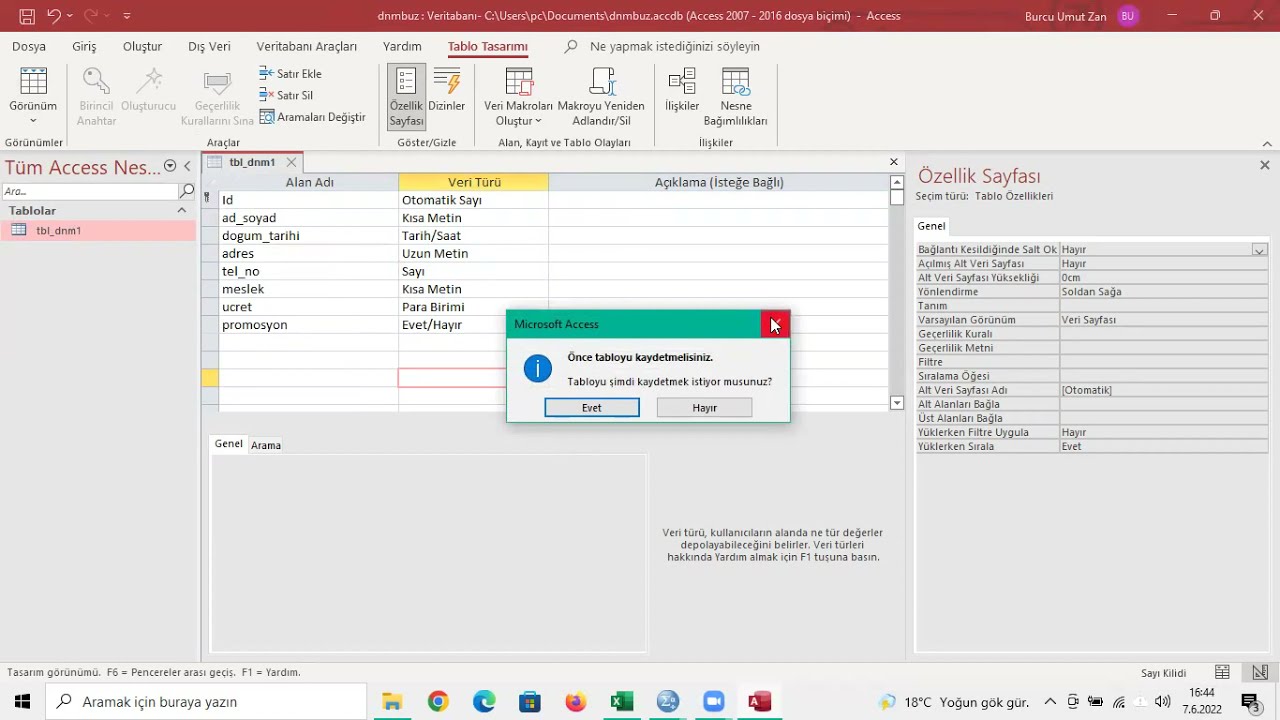1280x720 pixels.
Task: Click the user avatar BU
Action: pos(1128,16)
